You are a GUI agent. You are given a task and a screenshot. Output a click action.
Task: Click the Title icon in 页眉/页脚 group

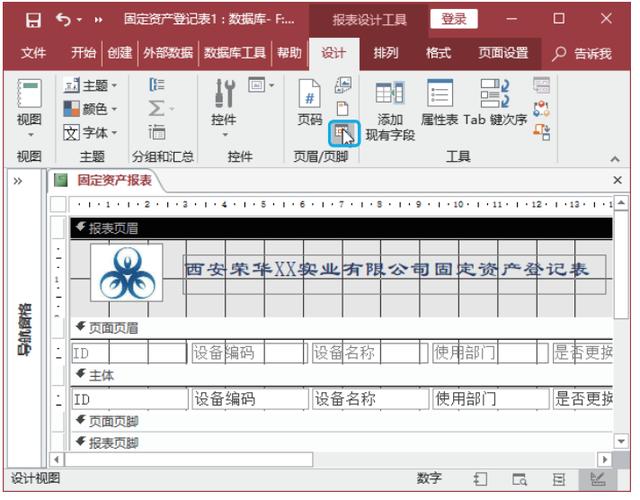click(342, 109)
